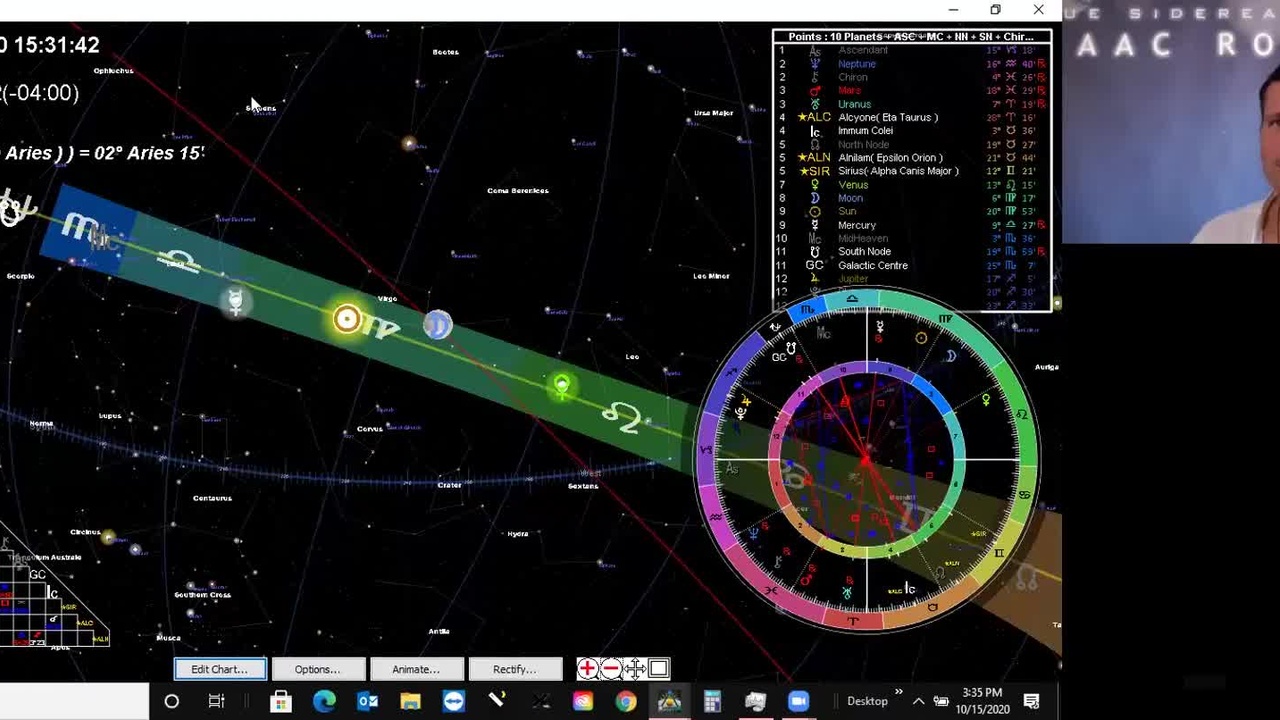Viewport: 1280px width, 720px height.
Task: Click the Venus glyph inside the chart wheel
Action: pyautogui.click(x=985, y=401)
